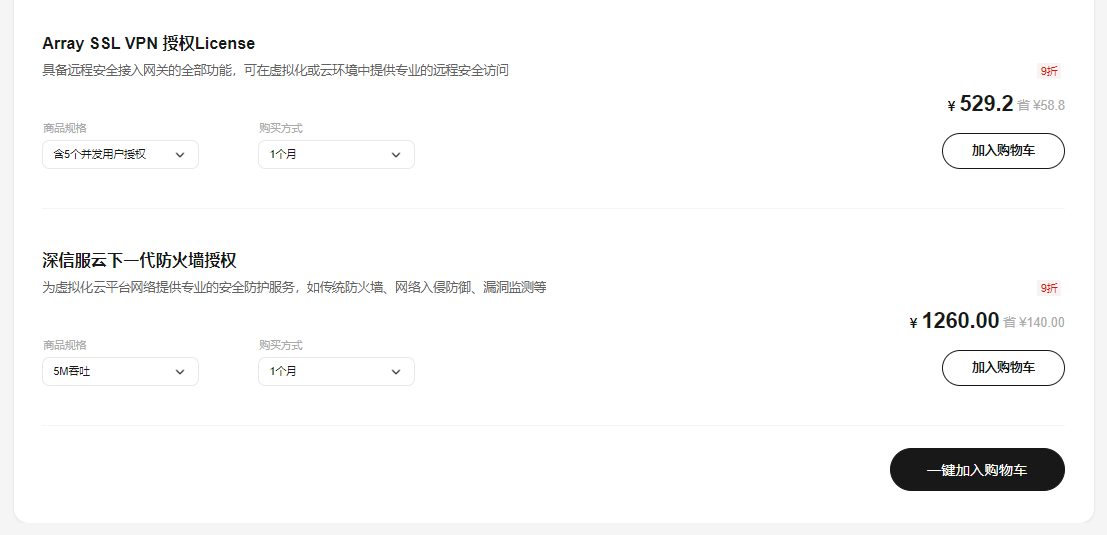Click the 商品规格 label above 含5个并发用户授权
The height and width of the screenshot is (535, 1107).
click(x=64, y=128)
